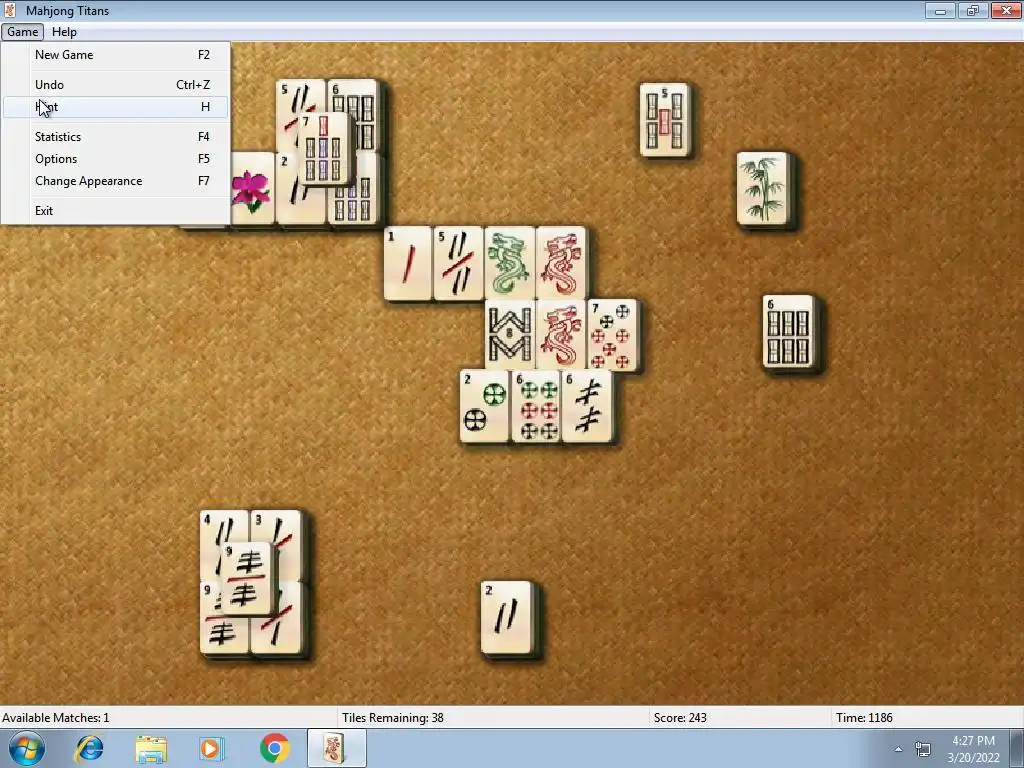
Task: Open Statistics from the Game menu
Action: [116, 136]
